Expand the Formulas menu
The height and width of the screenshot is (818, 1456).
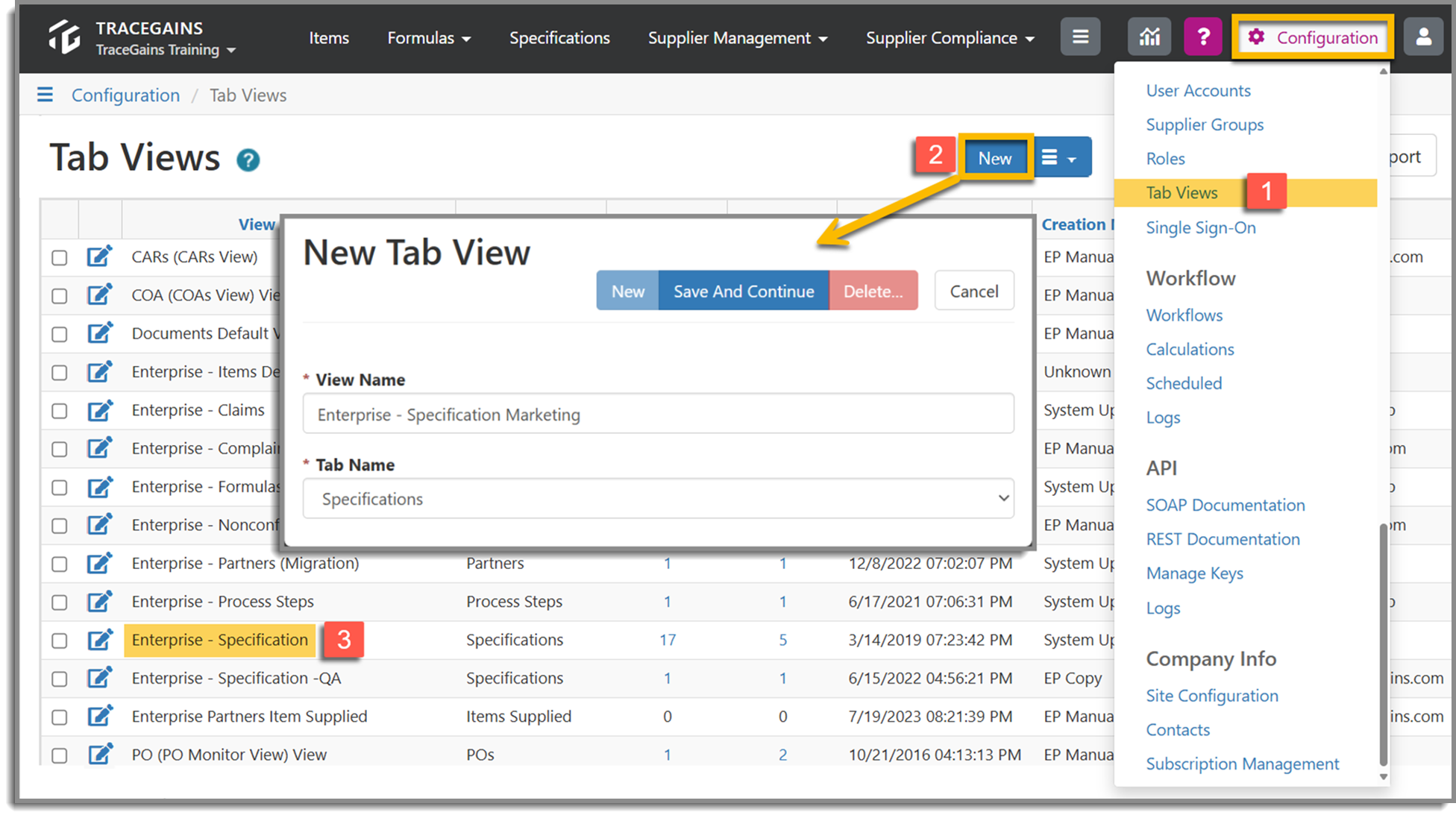pos(429,37)
